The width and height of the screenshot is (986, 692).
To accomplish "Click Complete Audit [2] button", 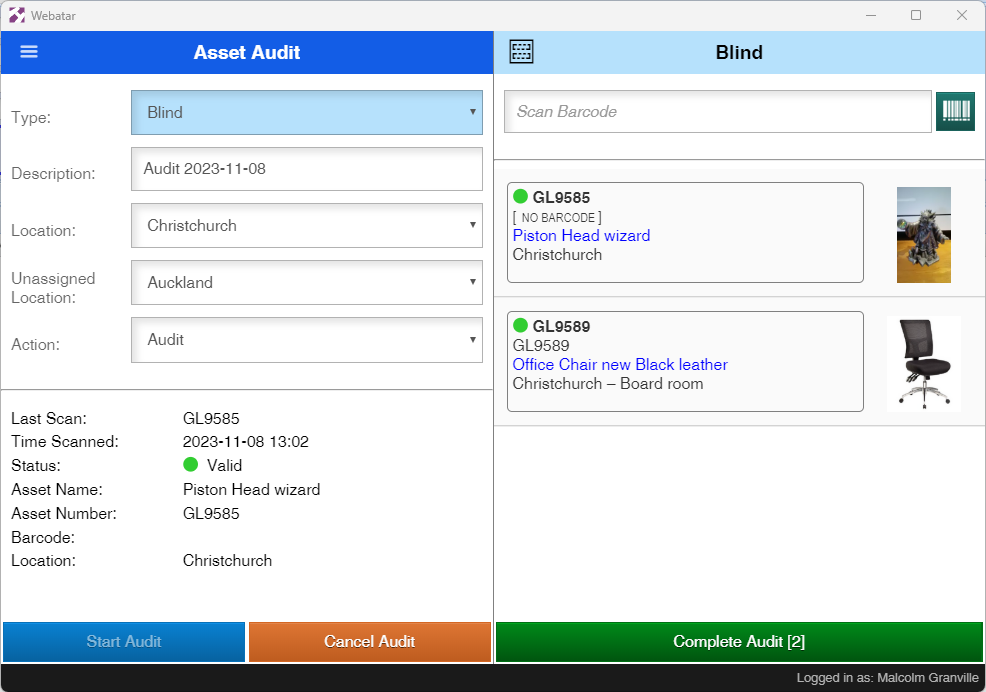I will 739,642.
